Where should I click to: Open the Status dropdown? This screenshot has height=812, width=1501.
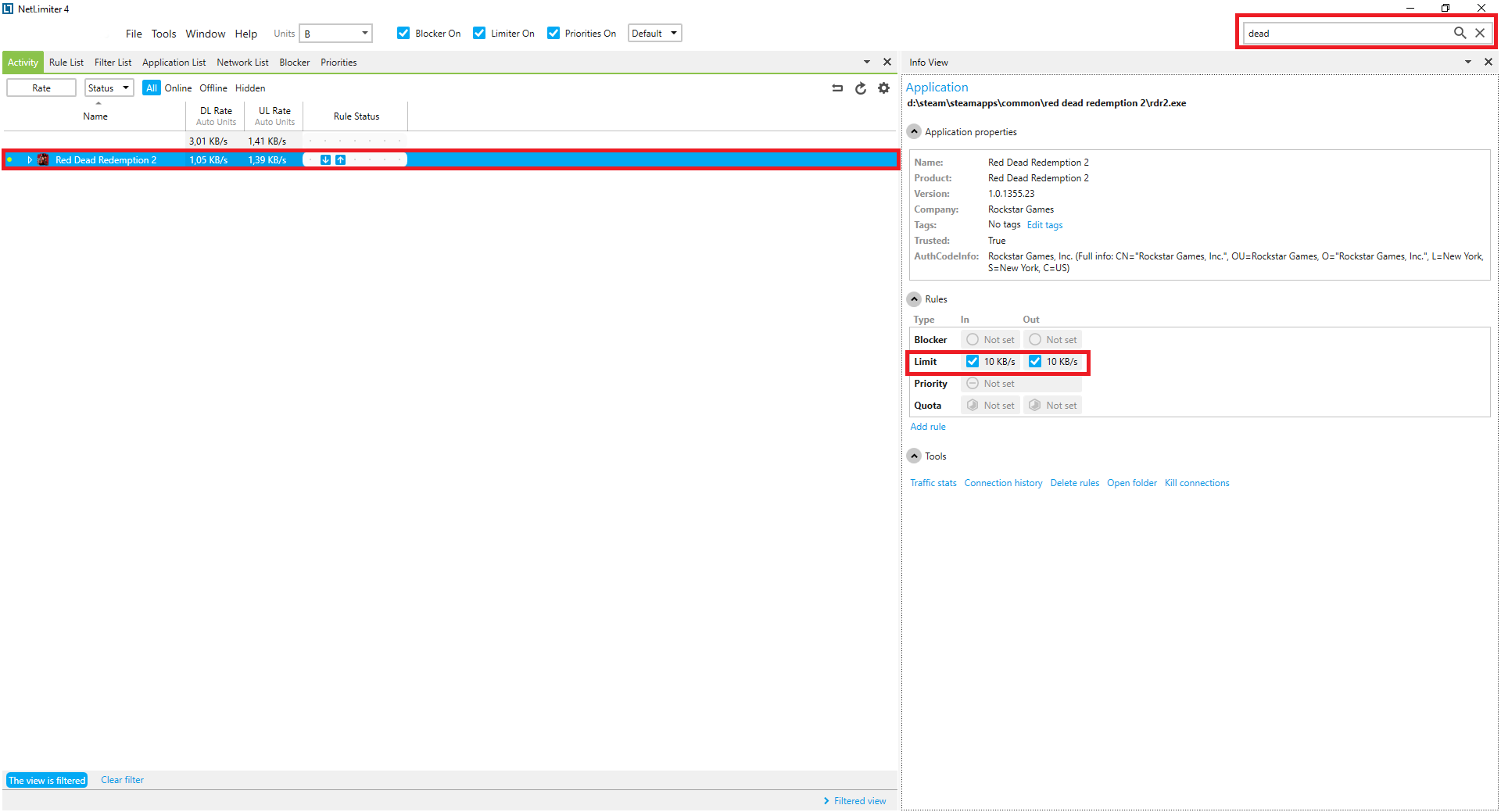click(109, 88)
